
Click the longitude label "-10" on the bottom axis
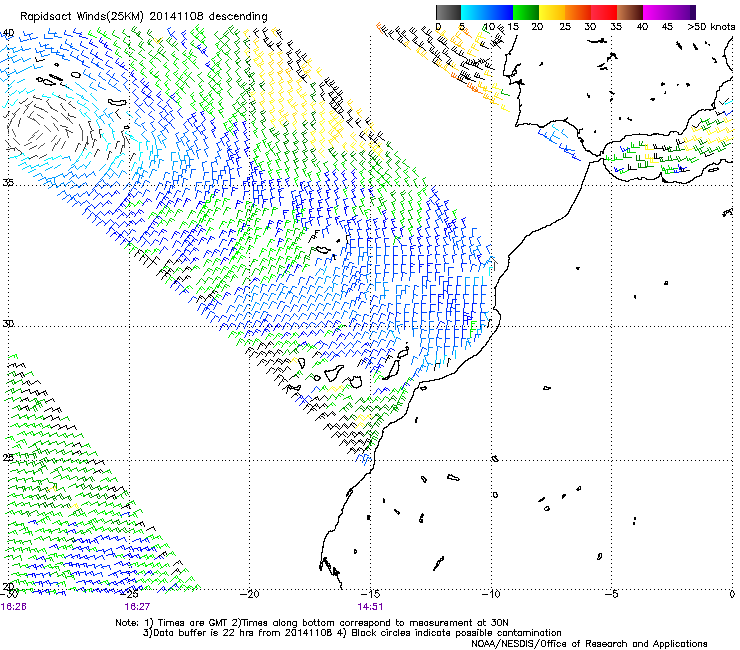(x=491, y=594)
